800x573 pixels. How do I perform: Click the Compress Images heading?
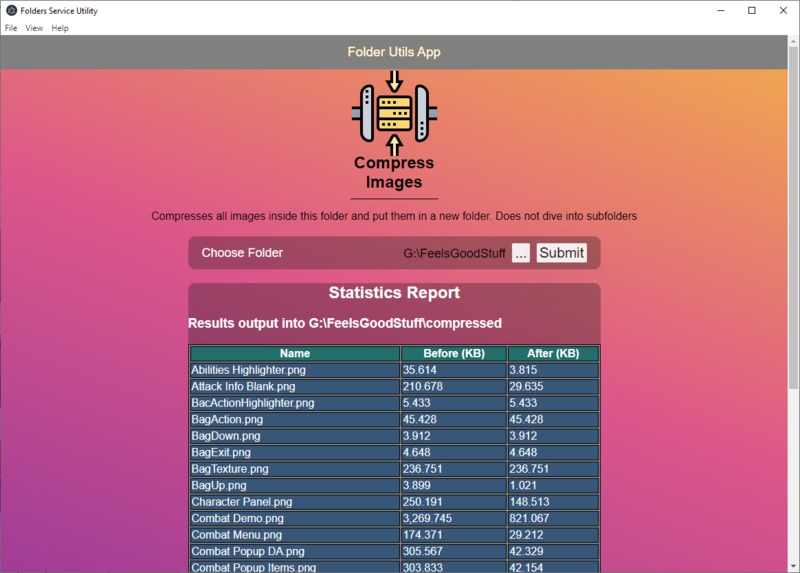(394, 172)
